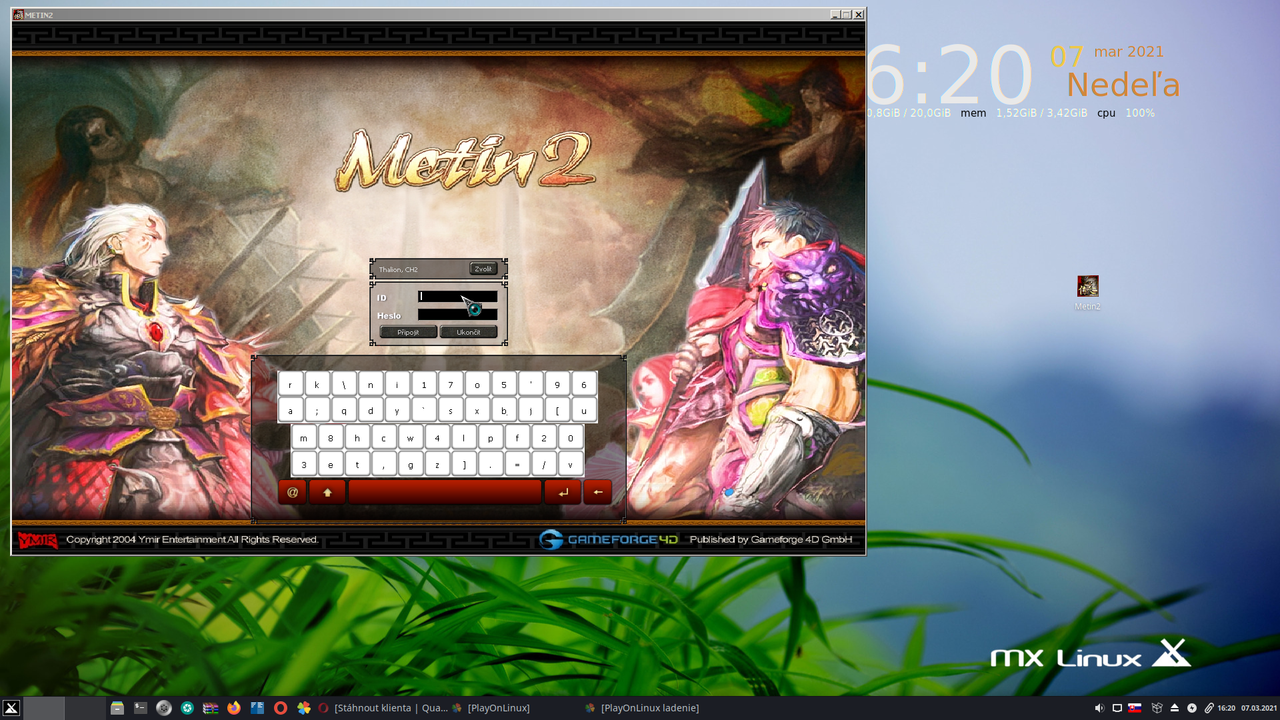Tap the 'z' key on the virtual keyboard

tap(437, 464)
